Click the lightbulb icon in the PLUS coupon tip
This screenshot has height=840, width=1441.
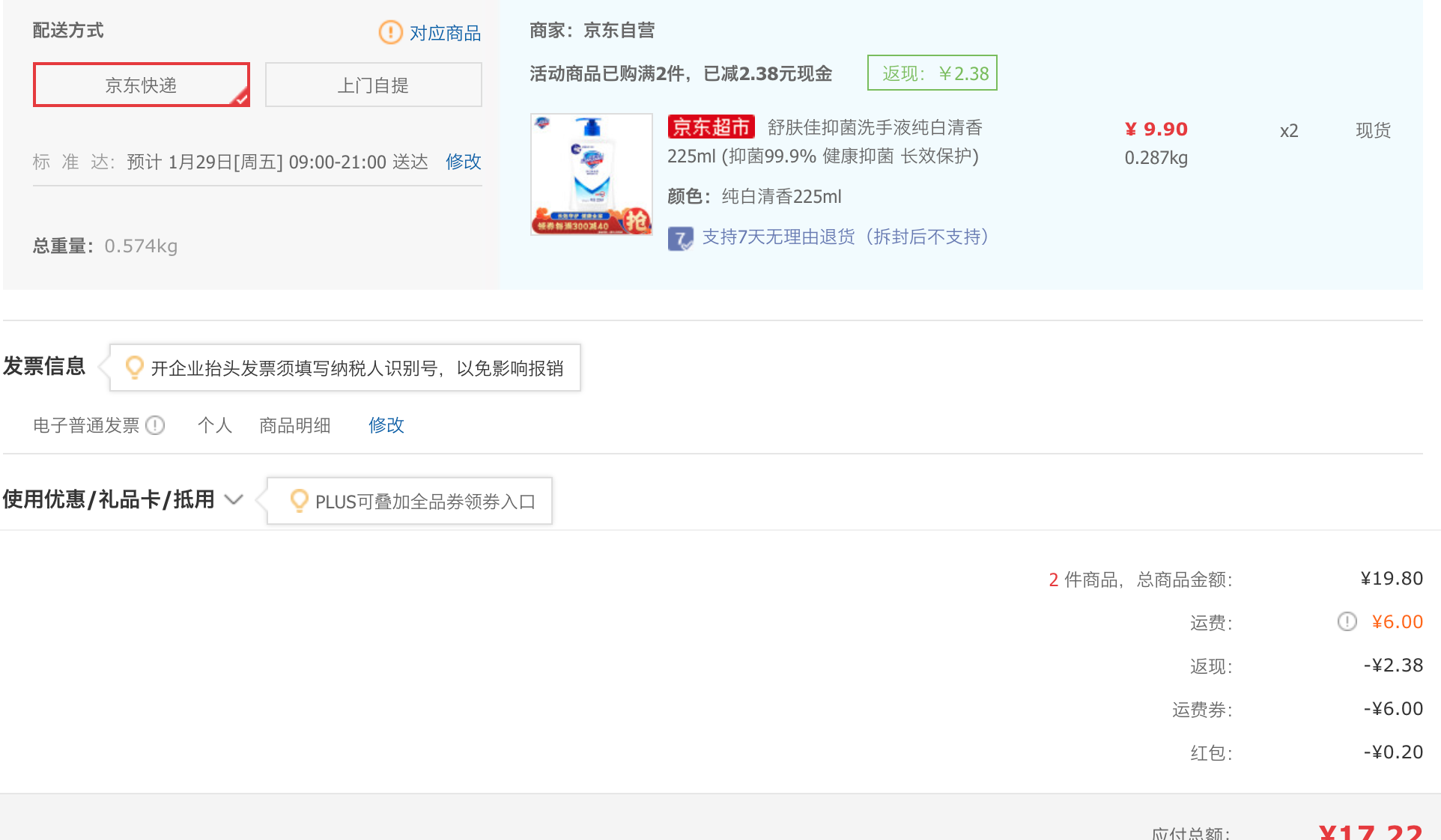coord(299,501)
